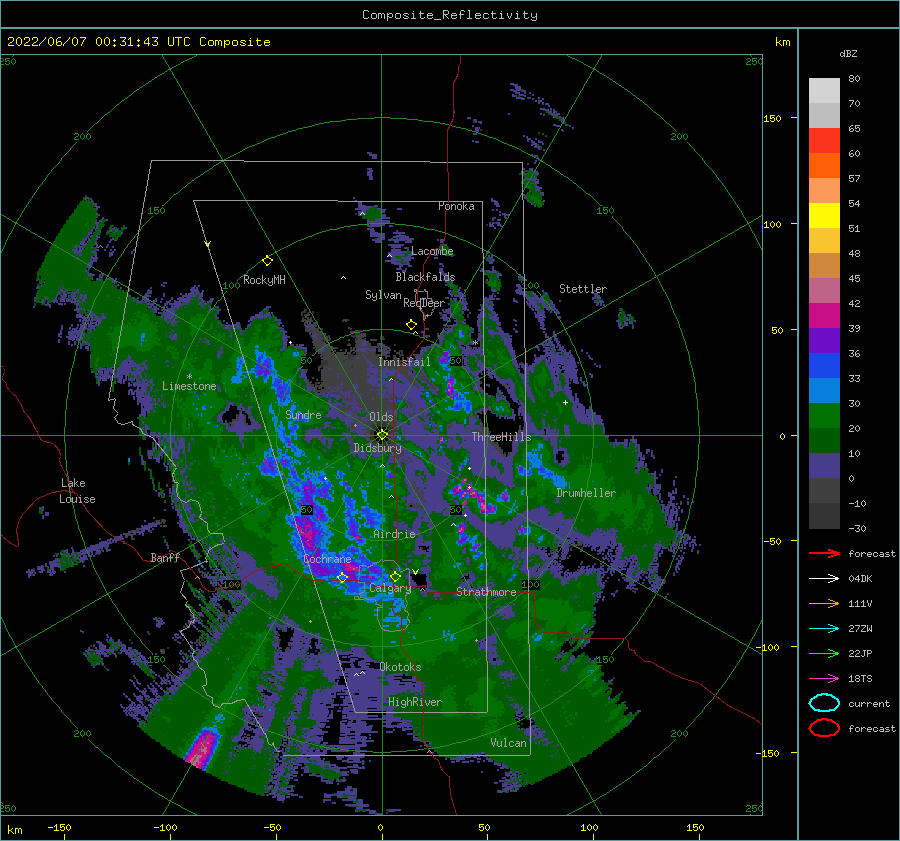Click the Composite_Reflectivity title

pos(450,15)
